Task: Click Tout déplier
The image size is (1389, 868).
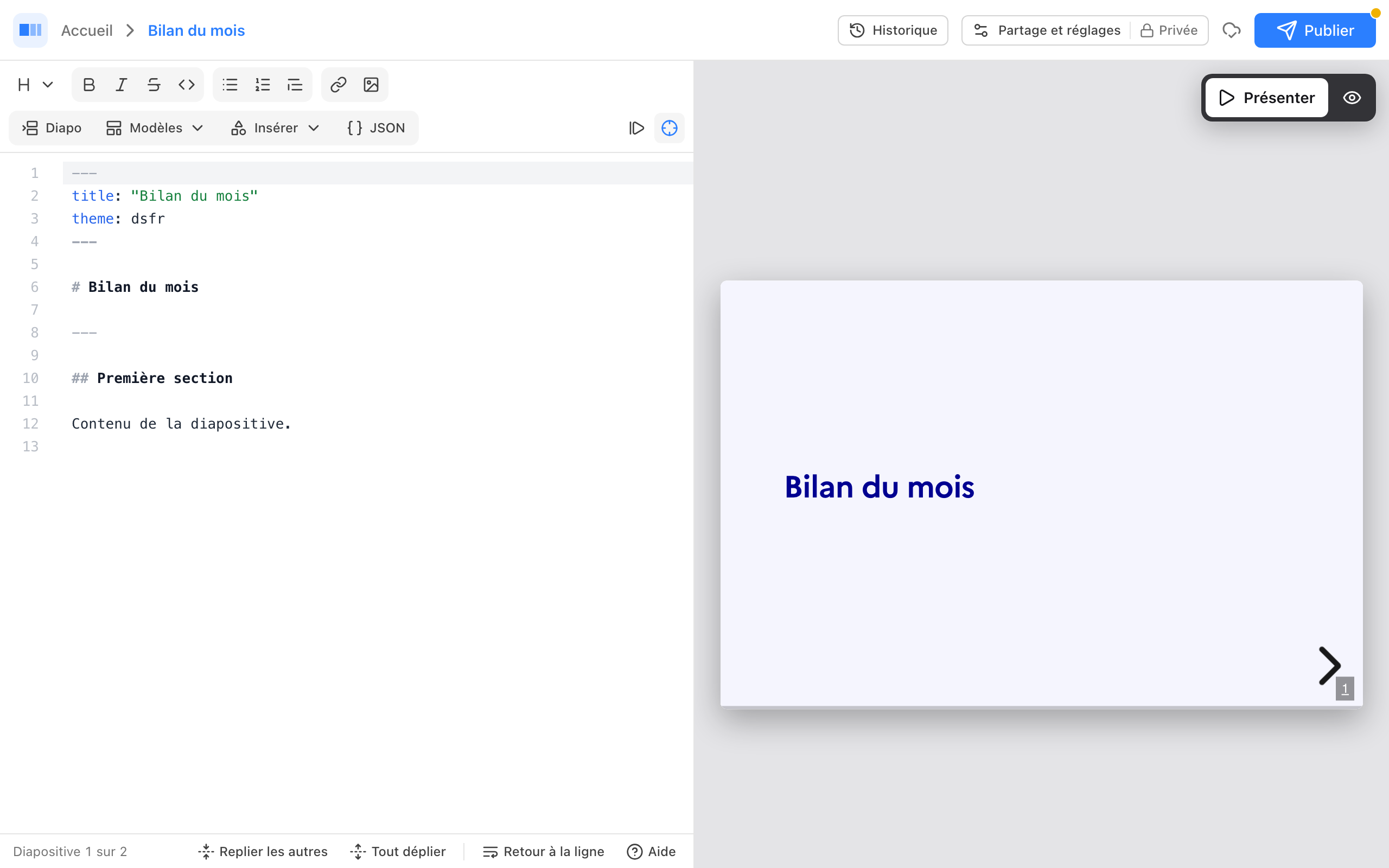Action: (x=398, y=851)
